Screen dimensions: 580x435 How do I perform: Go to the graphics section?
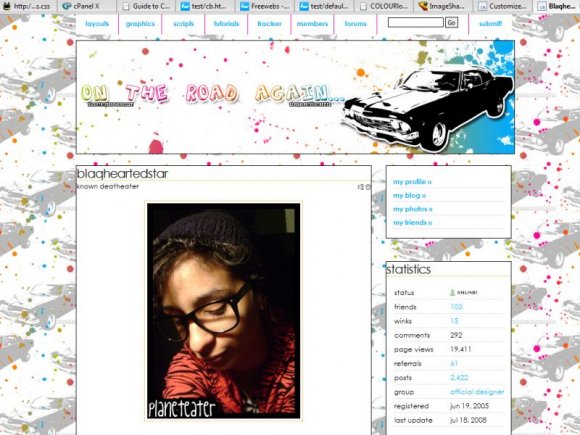(x=140, y=24)
